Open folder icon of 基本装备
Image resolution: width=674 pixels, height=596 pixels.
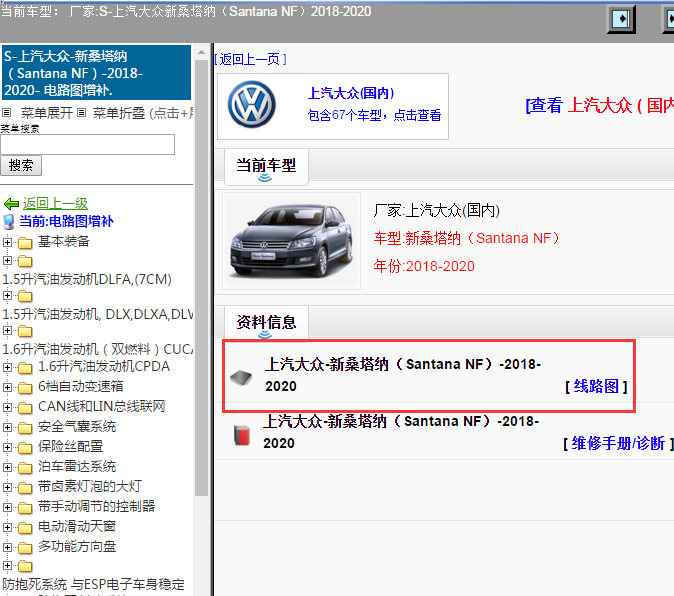[25, 243]
